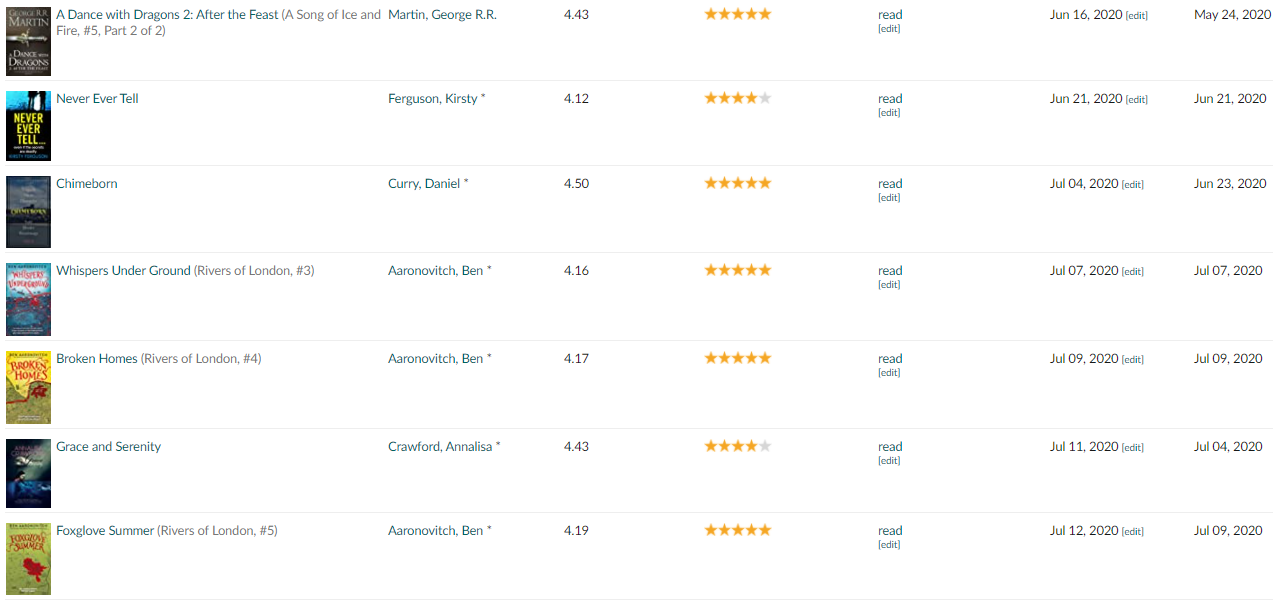The height and width of the screenshot is (600, 1273).
Task: Click first rating star for Chimeborn
Action: pos(711,183)
